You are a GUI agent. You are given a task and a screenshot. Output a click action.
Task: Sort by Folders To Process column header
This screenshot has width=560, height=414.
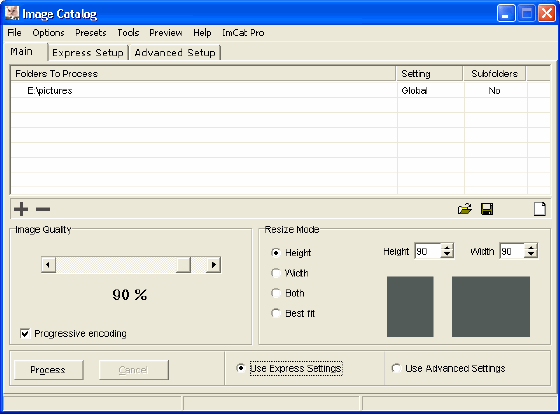point(204,74)
